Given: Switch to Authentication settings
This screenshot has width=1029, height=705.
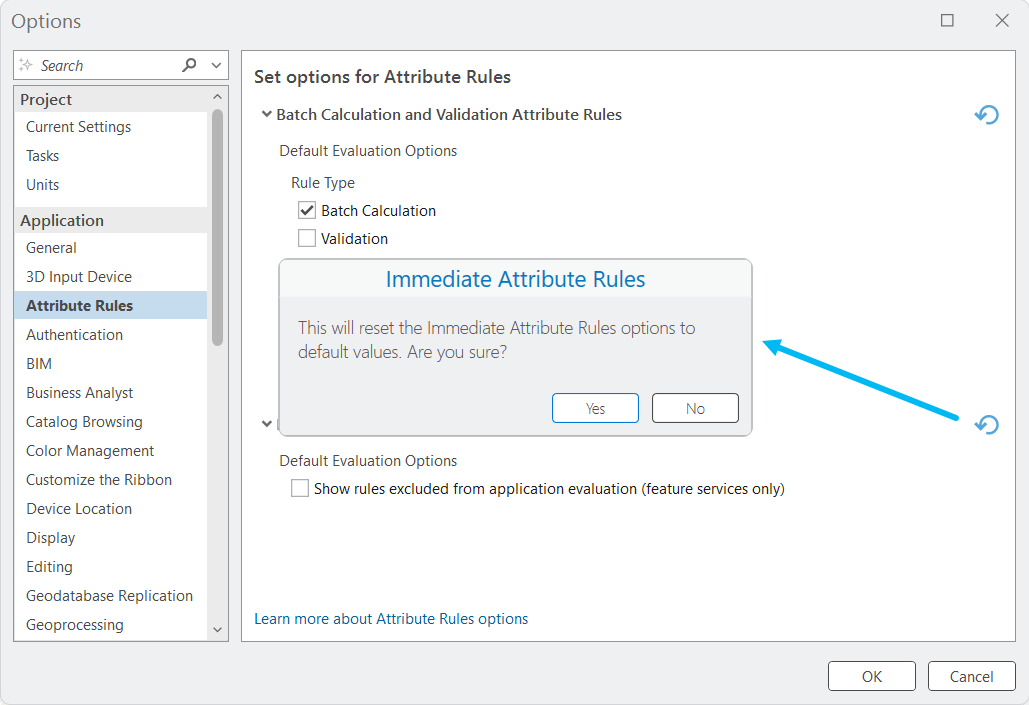Looking at the screenshot, I should (x=74, y=334).
